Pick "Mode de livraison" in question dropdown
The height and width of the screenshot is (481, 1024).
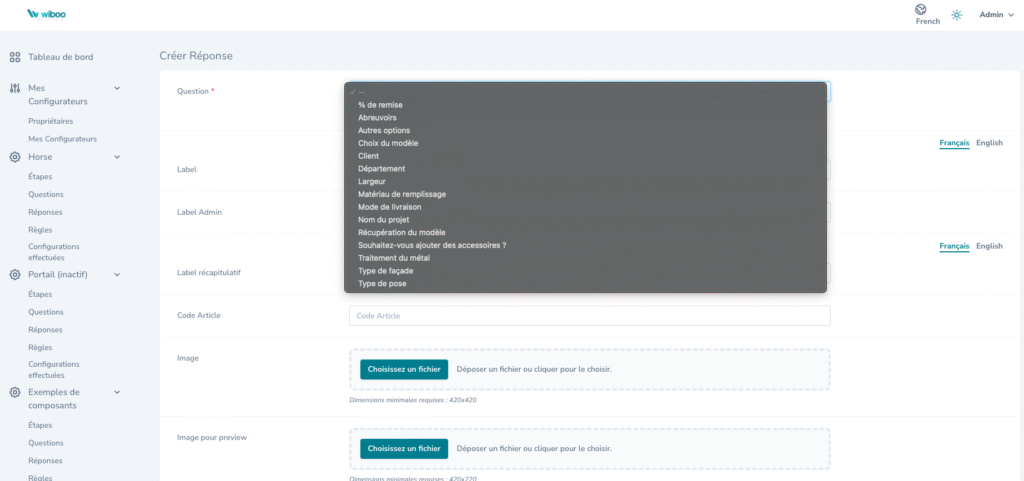391,207
